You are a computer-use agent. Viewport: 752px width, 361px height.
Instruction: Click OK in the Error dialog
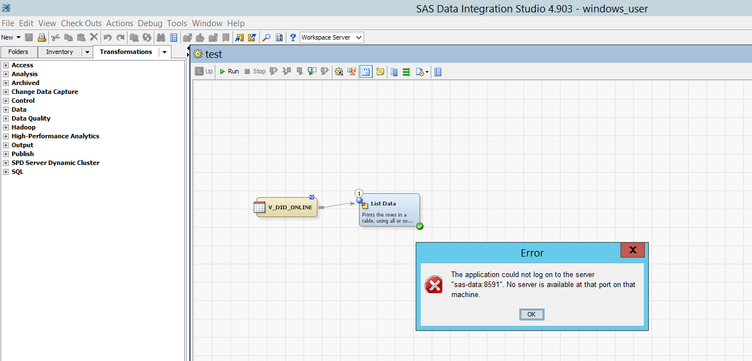pyautogui.click(x=531, y=314)
